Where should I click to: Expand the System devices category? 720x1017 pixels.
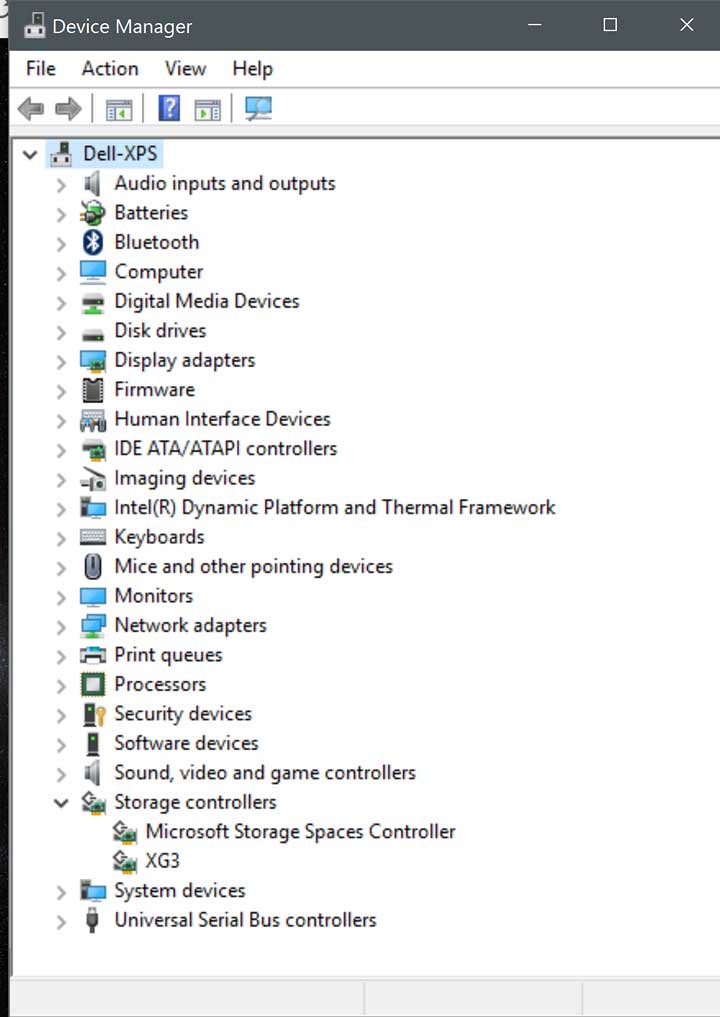[61, 892]
